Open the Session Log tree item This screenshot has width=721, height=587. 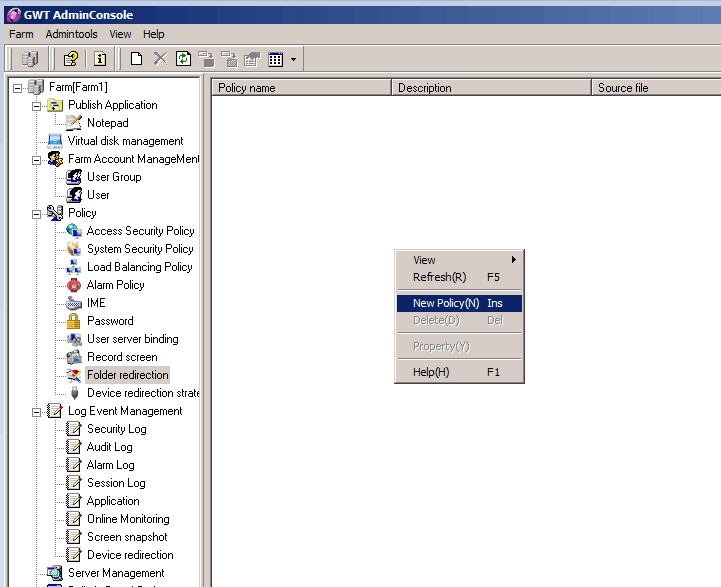(116, 483)
